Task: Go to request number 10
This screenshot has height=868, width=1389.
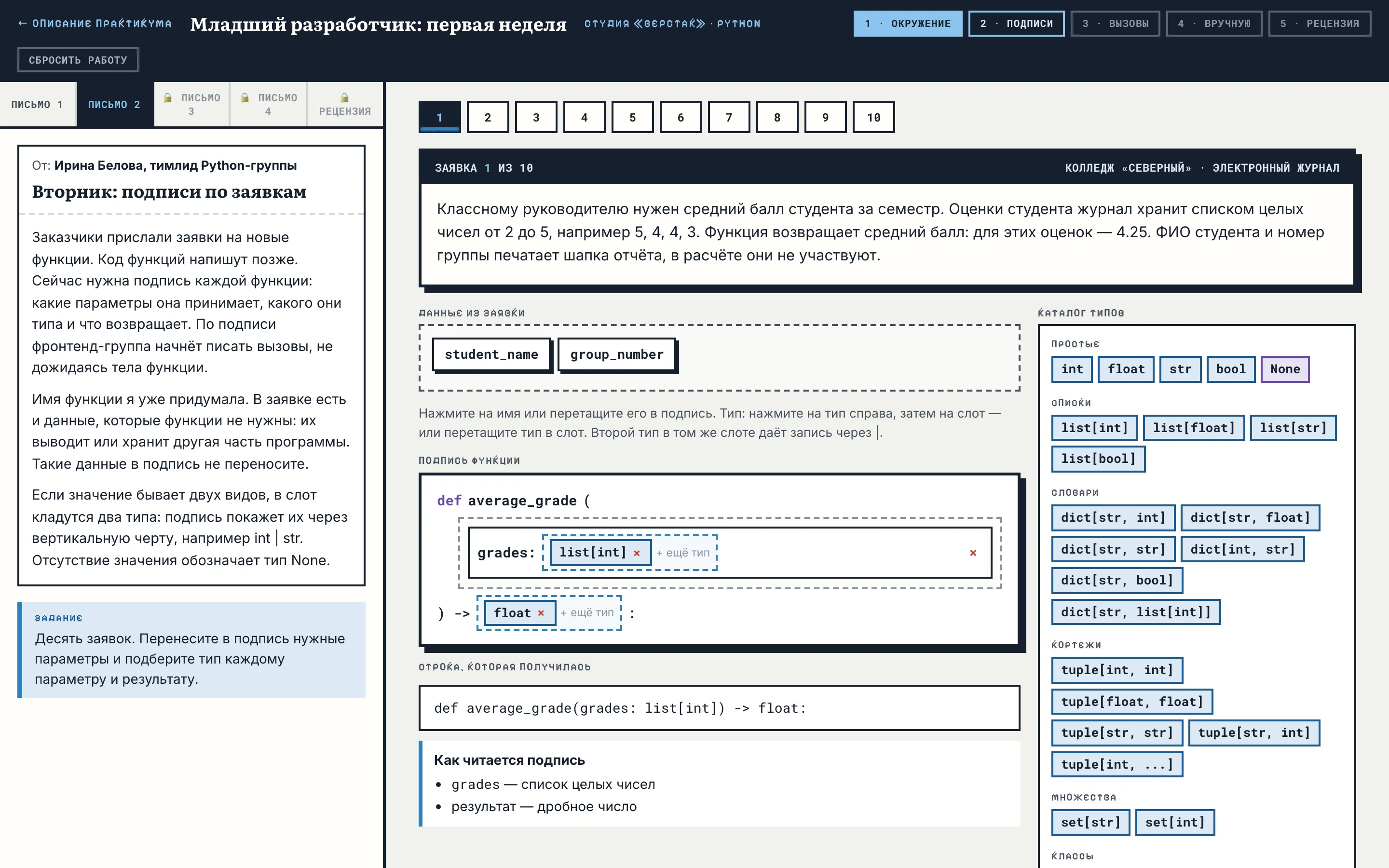Action: tap(873, 117)
